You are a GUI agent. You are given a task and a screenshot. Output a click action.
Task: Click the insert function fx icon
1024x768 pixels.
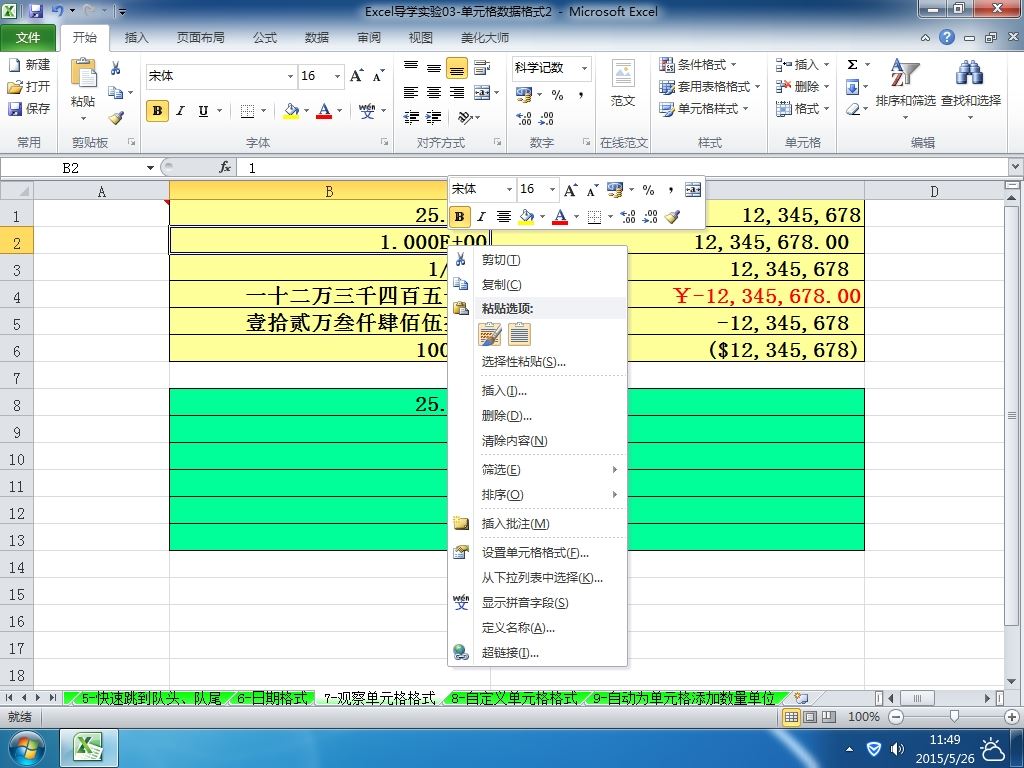pyautogui.click(x=225, y=168)
